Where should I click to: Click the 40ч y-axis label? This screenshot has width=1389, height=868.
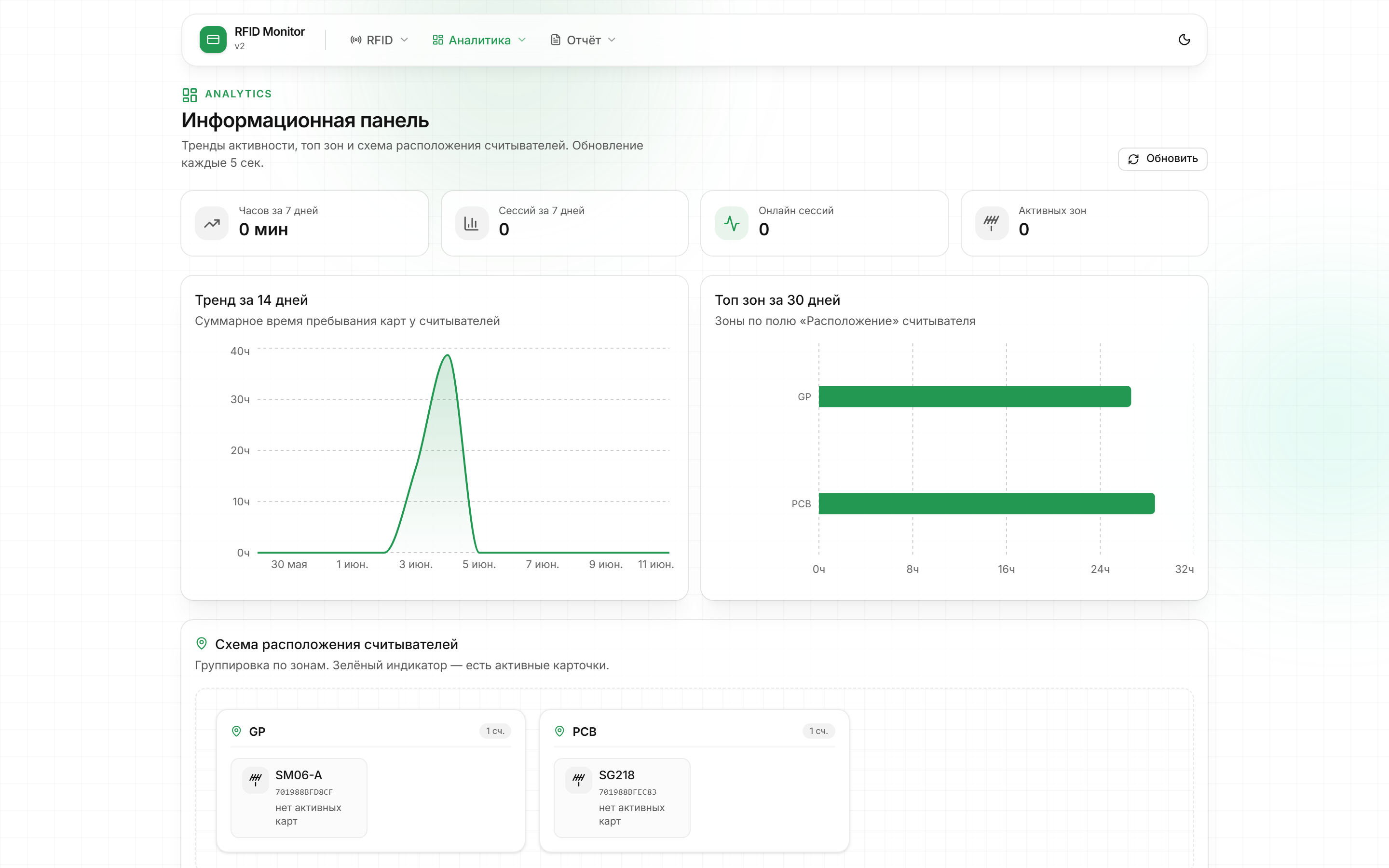click(240, 352)
